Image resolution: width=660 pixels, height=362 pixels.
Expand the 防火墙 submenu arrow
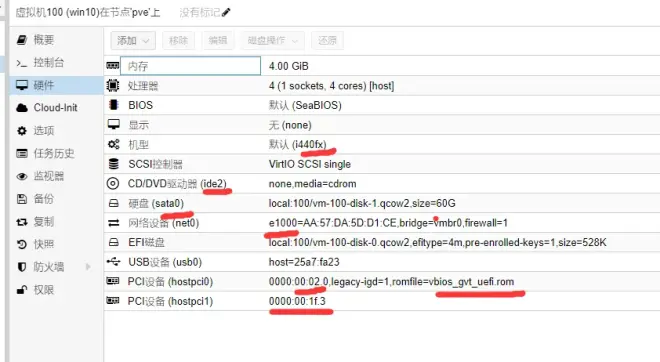click(88, 267)
